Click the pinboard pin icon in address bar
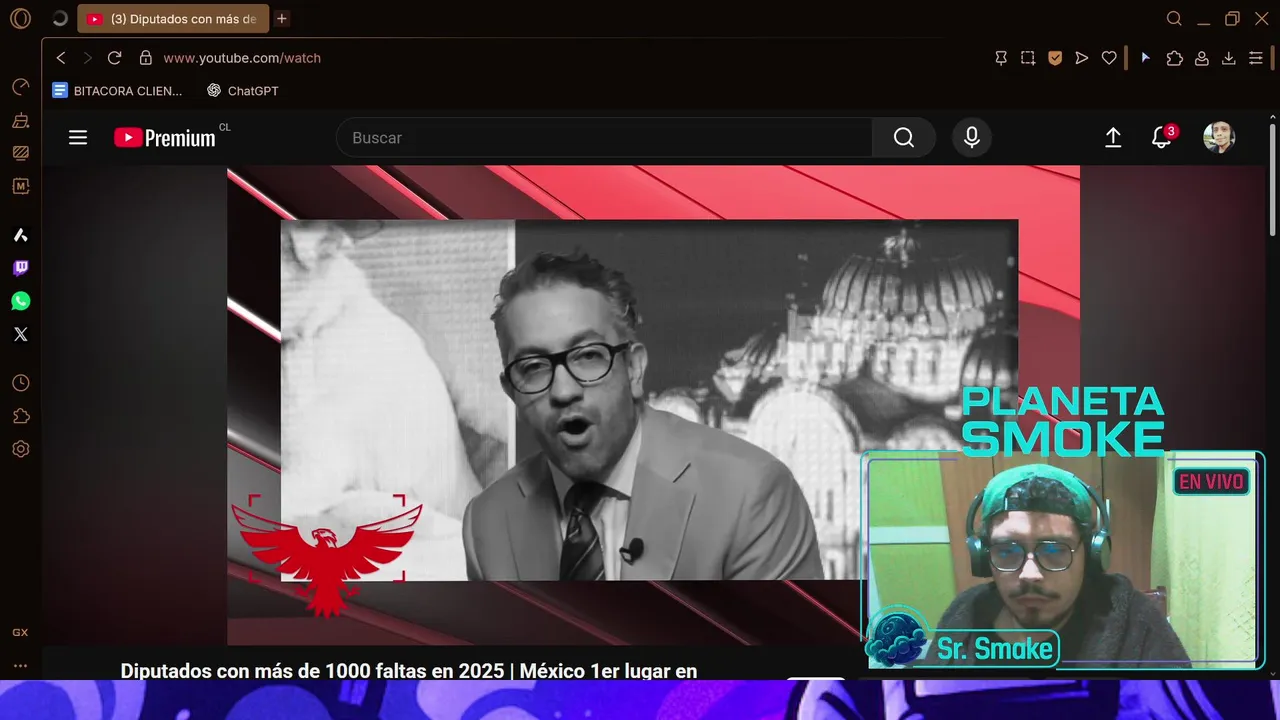1280x720 pixels. click(1001, 58)
